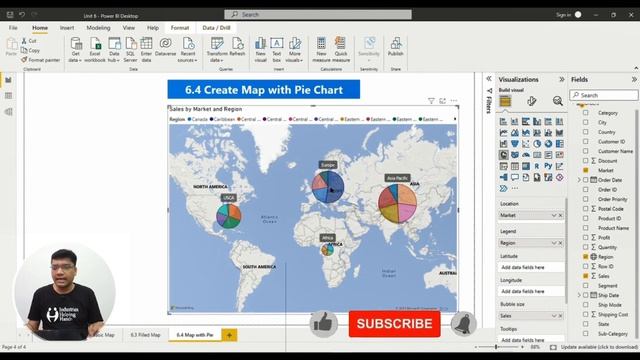The height and width of the screenshot is (360, 640).
Task: Click the Fields search box
Action: [x=604, y=95]
